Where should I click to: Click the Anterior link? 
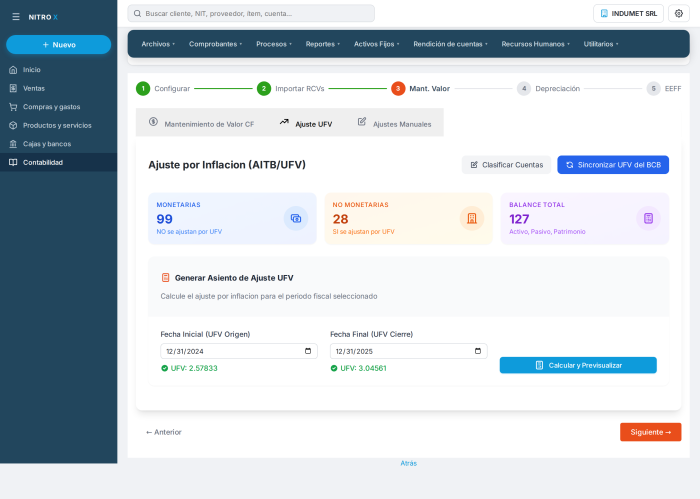pyautogui.click(x=163, y=432)
